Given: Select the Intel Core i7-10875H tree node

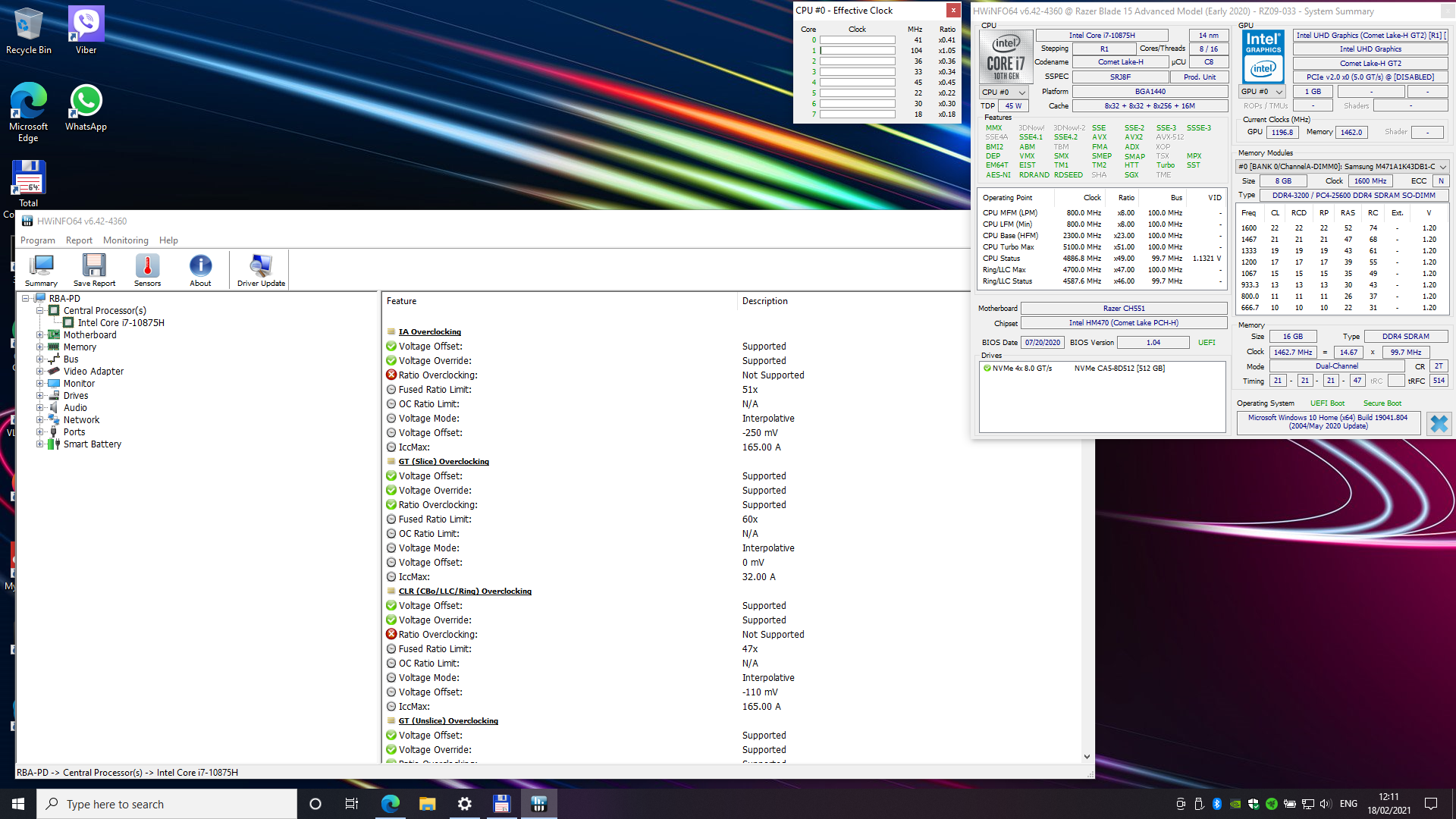Looking at the screenshot, I should [121, 323].
